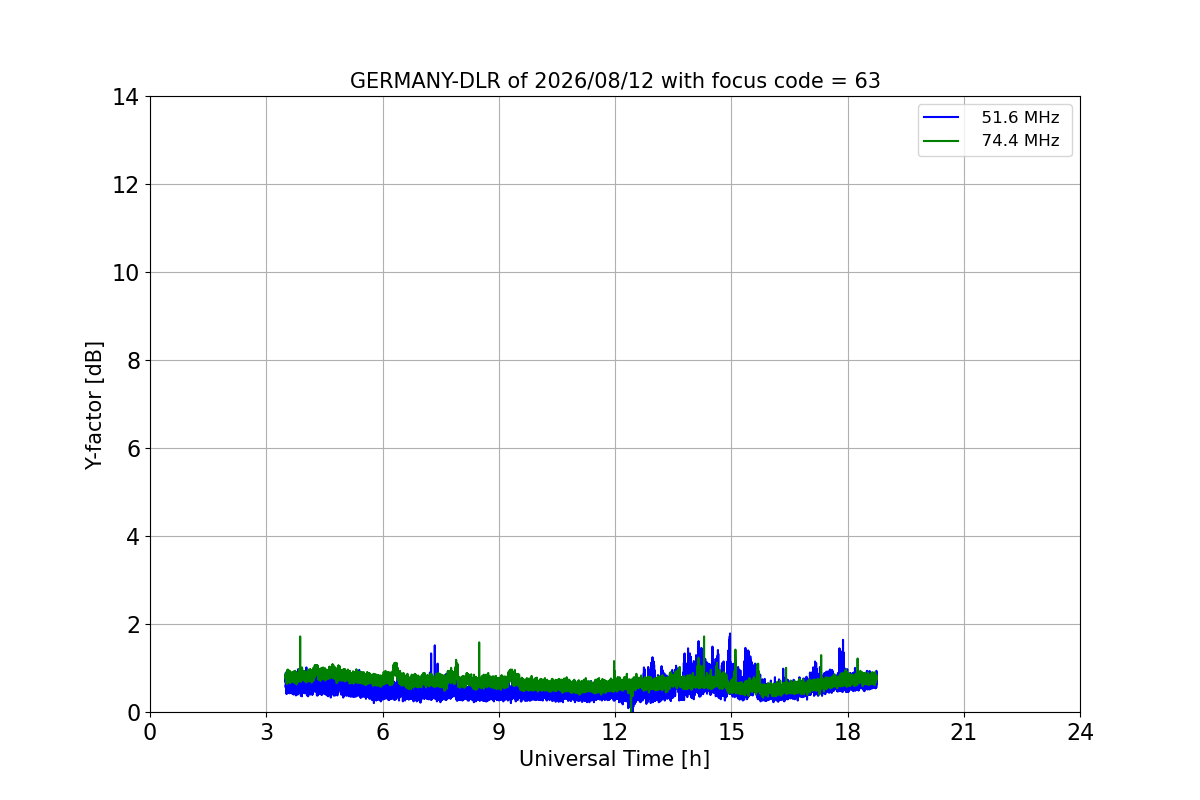Viewport: 1200px width, 800px height.
Task: Click the x-axis tick label 12
Action: (x=615, y=732)
